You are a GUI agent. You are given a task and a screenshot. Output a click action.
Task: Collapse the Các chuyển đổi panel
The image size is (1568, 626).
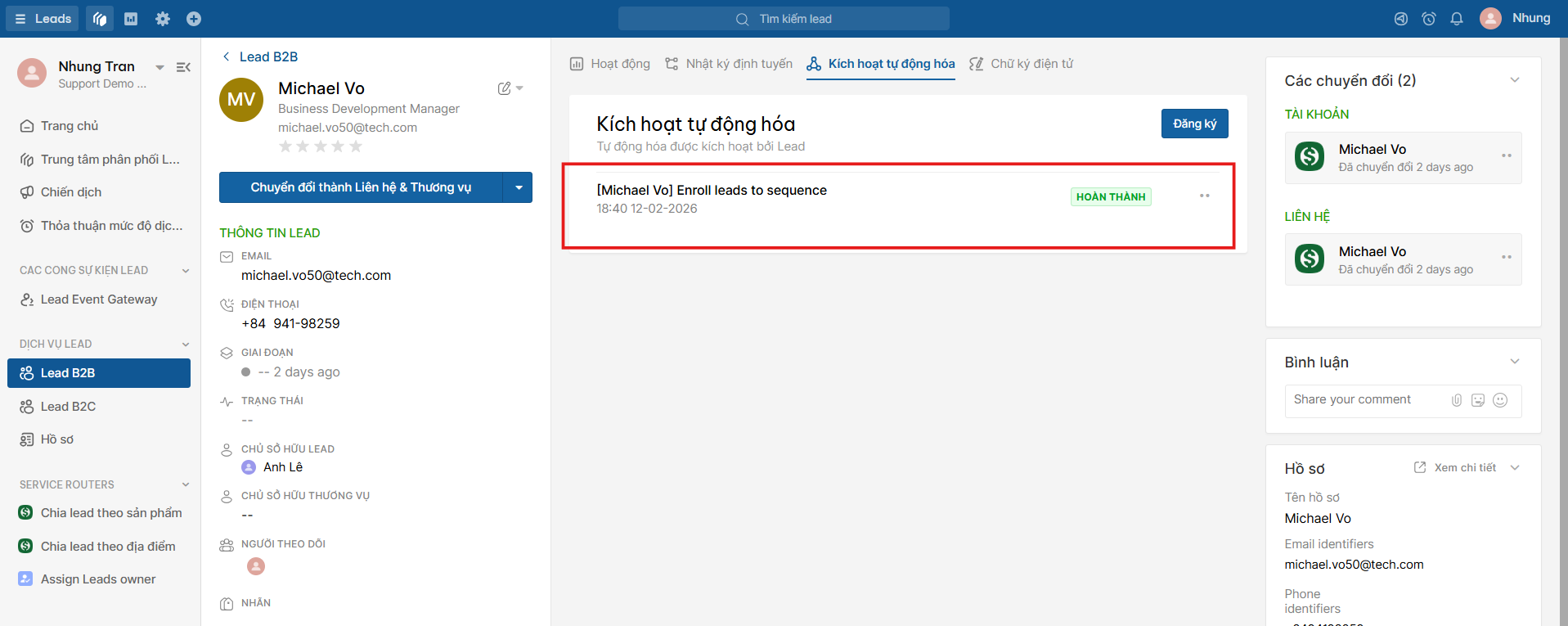pos(1515,80)
